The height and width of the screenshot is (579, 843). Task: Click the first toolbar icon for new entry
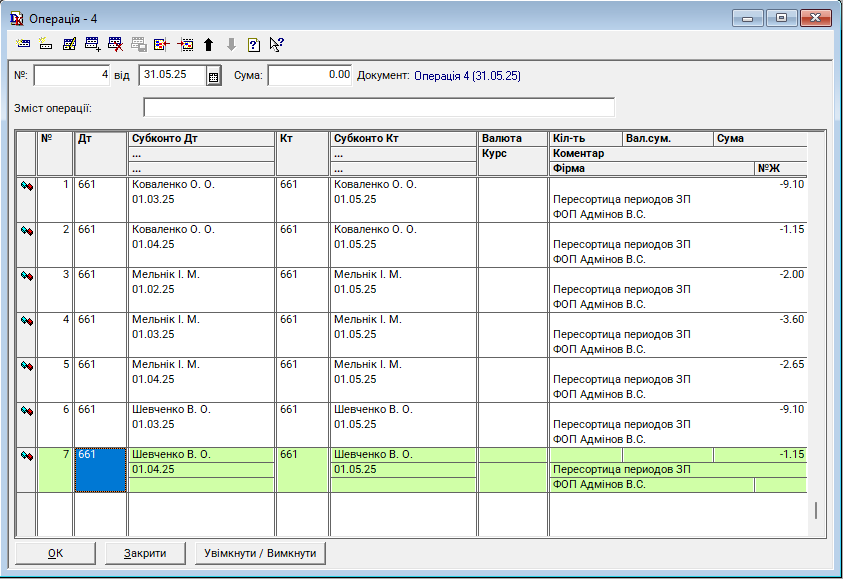(x=24, y=44)
